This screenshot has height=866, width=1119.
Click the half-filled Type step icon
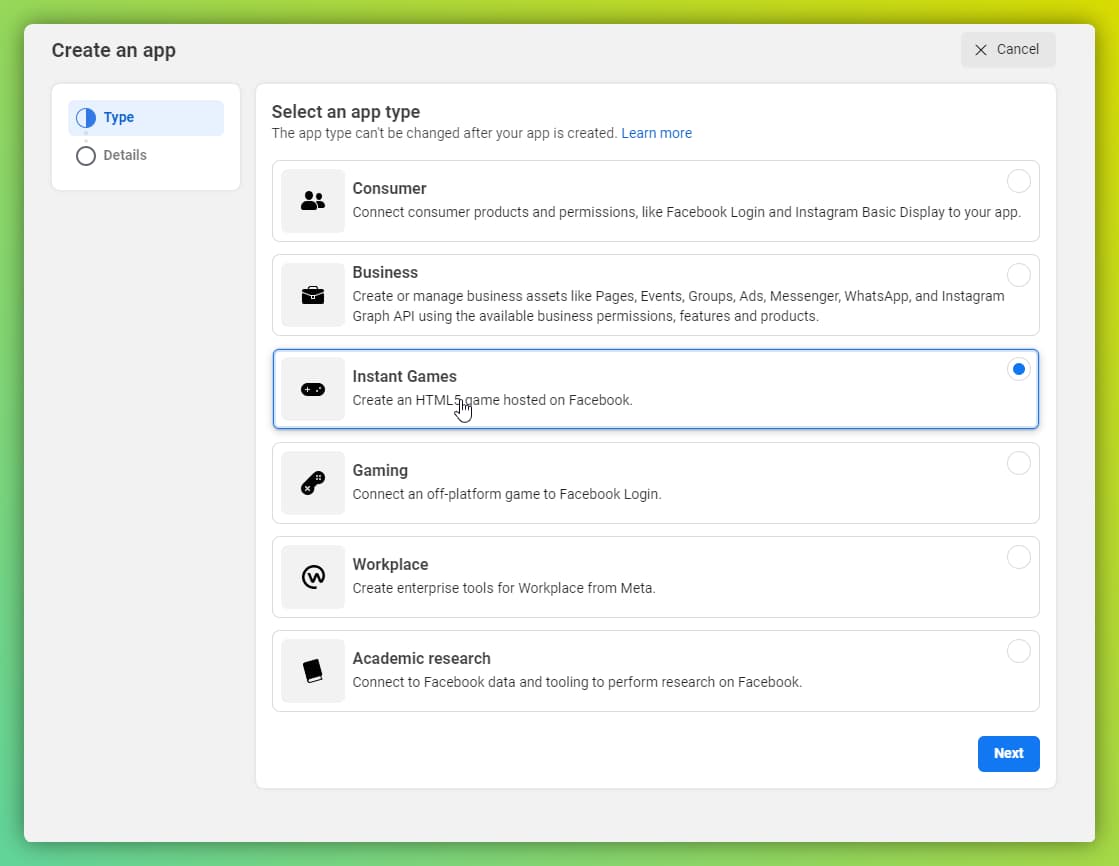tap(86, 118)
